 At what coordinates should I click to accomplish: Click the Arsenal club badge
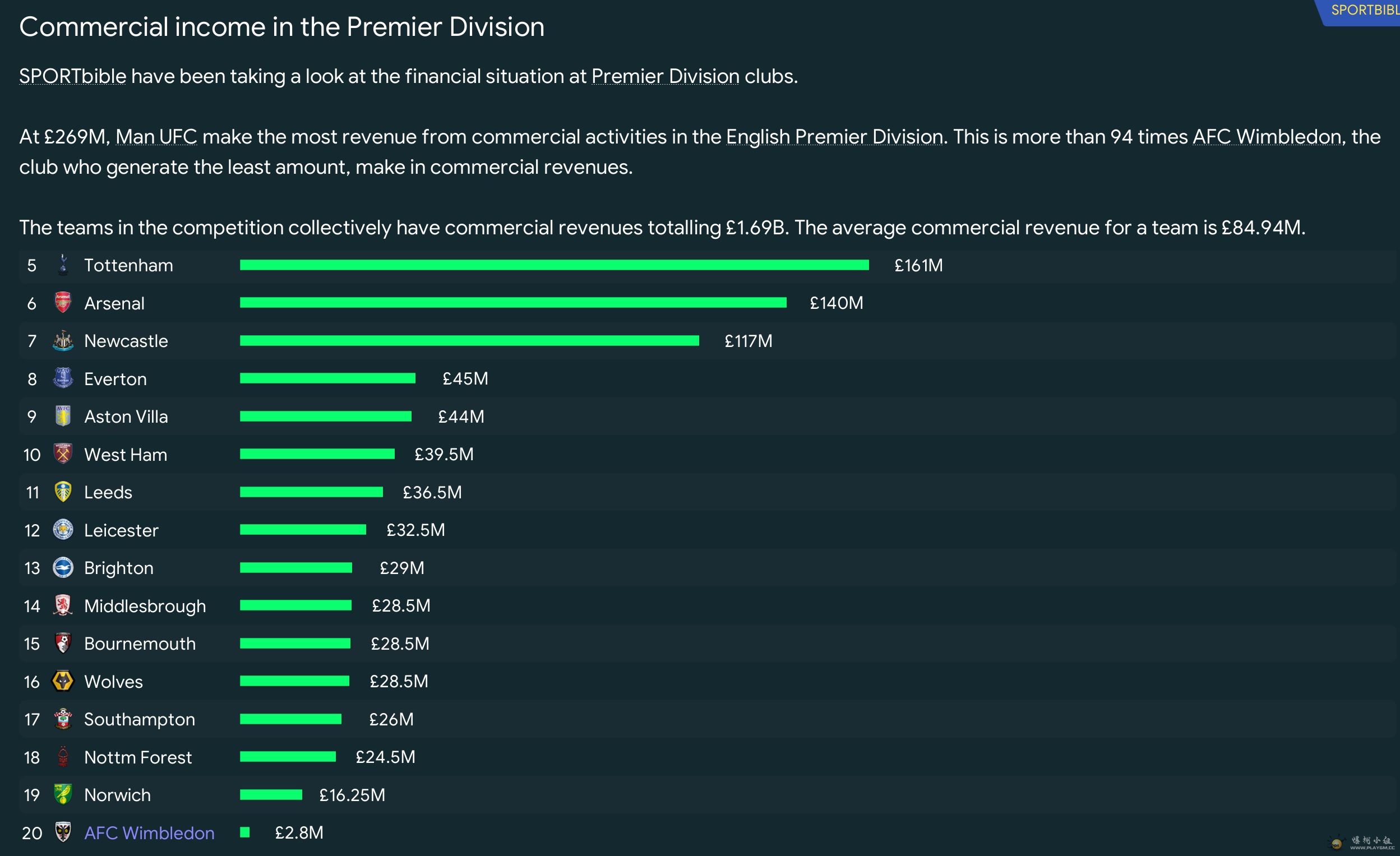click(x=63, y=303)
